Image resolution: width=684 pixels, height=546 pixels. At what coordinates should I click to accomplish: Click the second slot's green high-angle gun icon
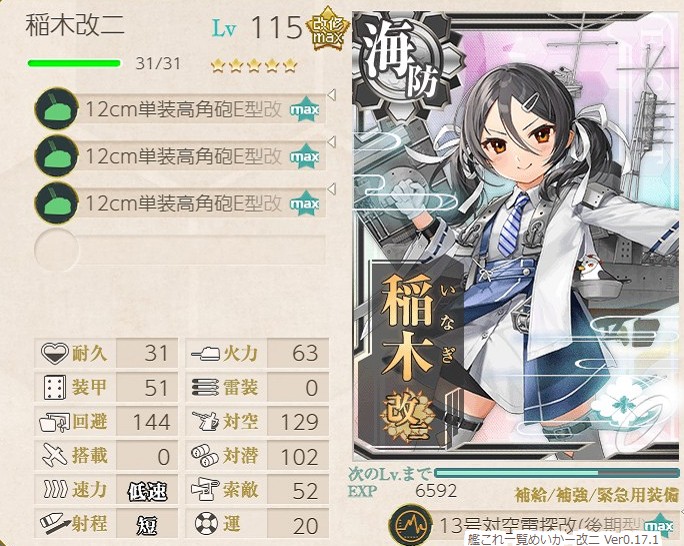click(x=56, y=156)
